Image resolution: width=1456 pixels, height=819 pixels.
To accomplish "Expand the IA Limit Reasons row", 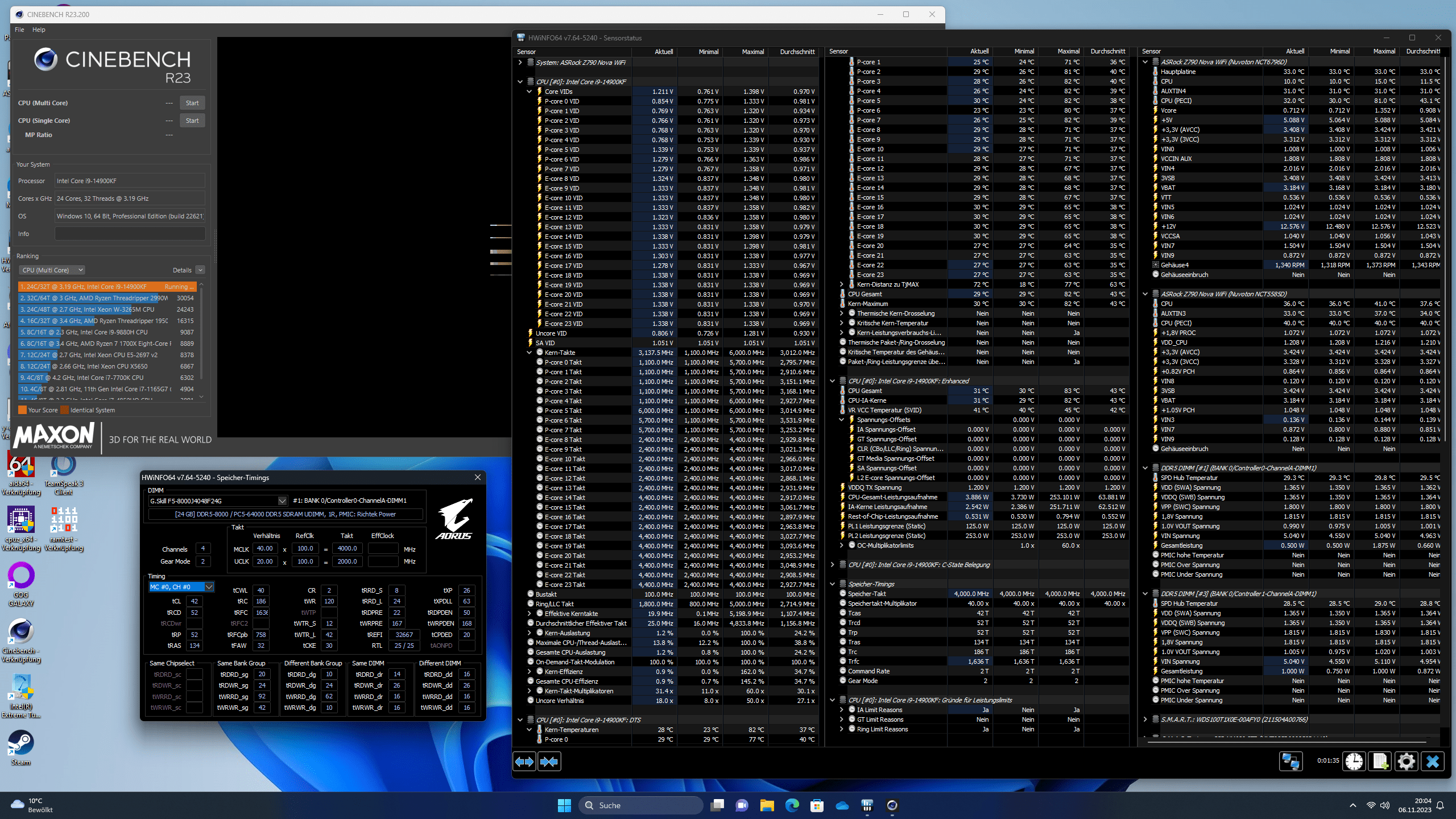I will coord(841,710).
